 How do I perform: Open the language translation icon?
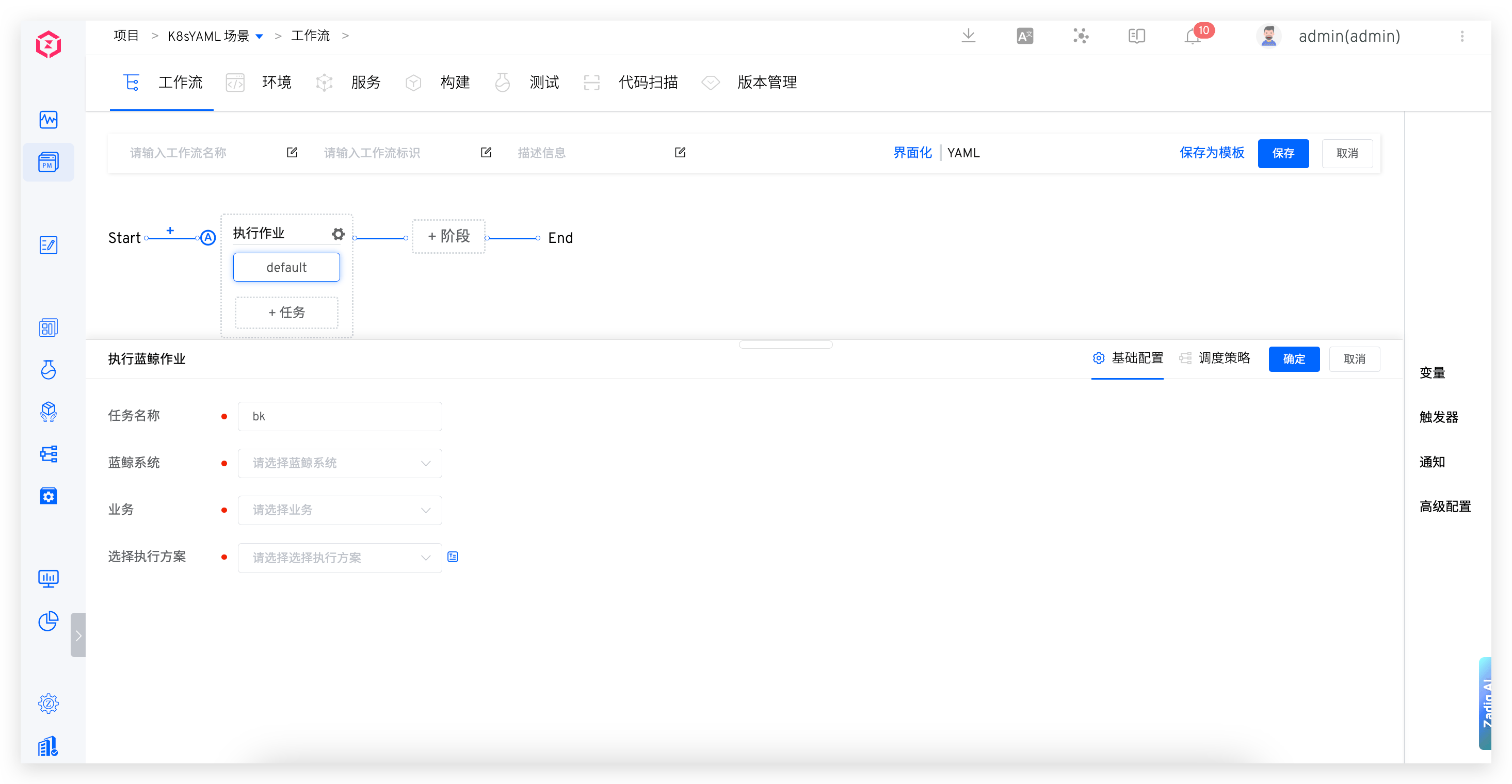click(1025, 37)
